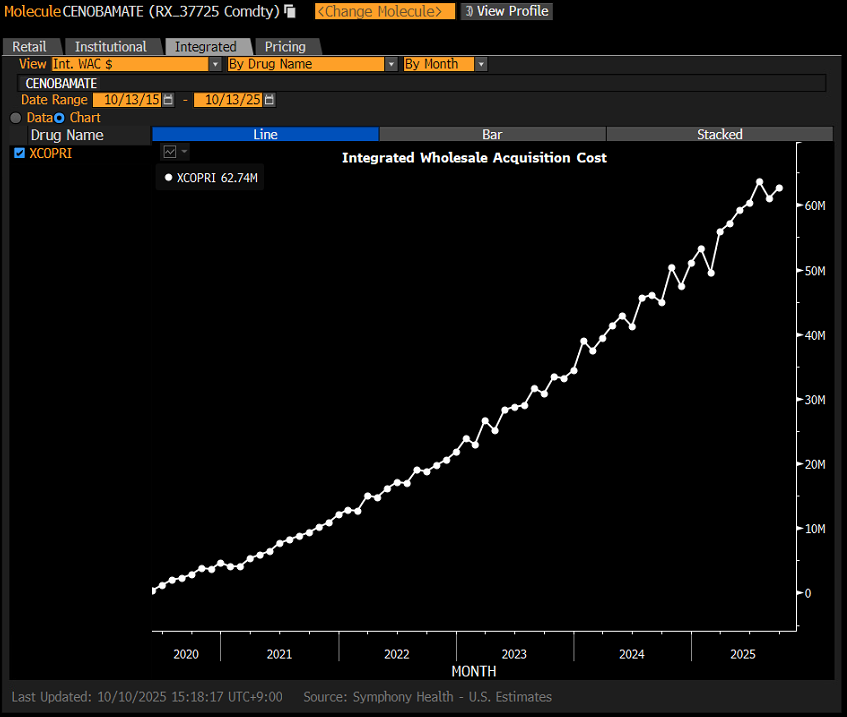Click the 10M y-axis label
The height and width of the screenshot is (717, 847).
point(815,528)
